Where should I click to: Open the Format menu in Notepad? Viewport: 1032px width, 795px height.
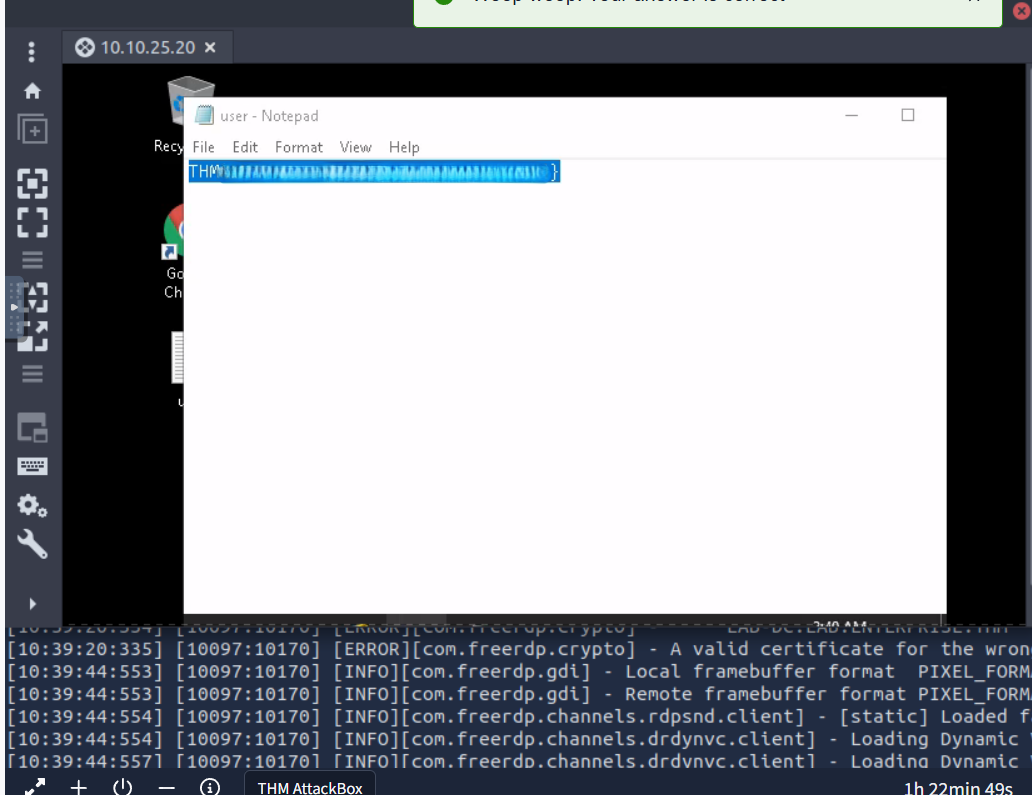pyautogui.click(x=299, y=147)
